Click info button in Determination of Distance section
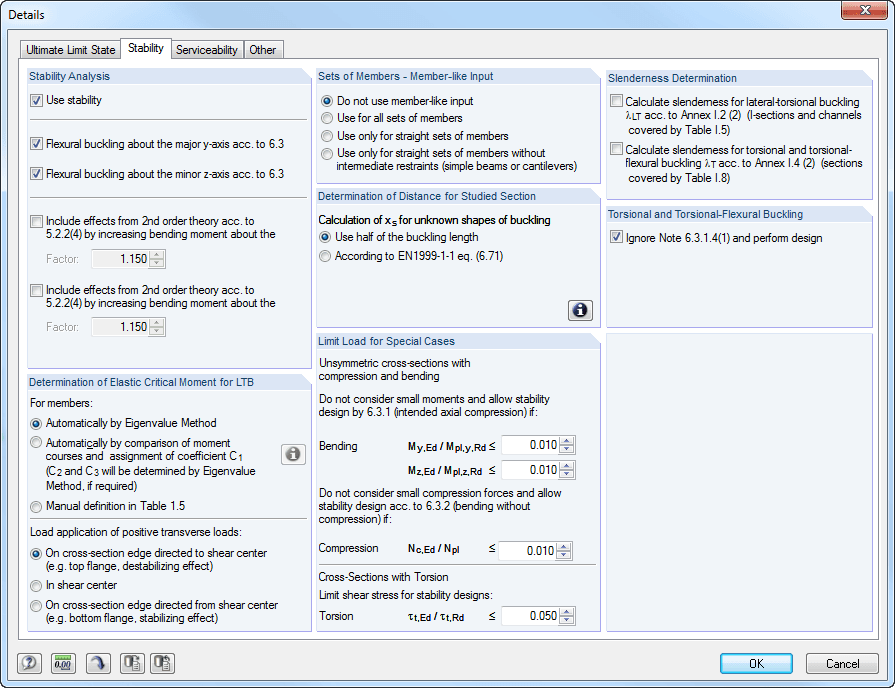Screen dimensions: 895x688 [x=580, y=311]
